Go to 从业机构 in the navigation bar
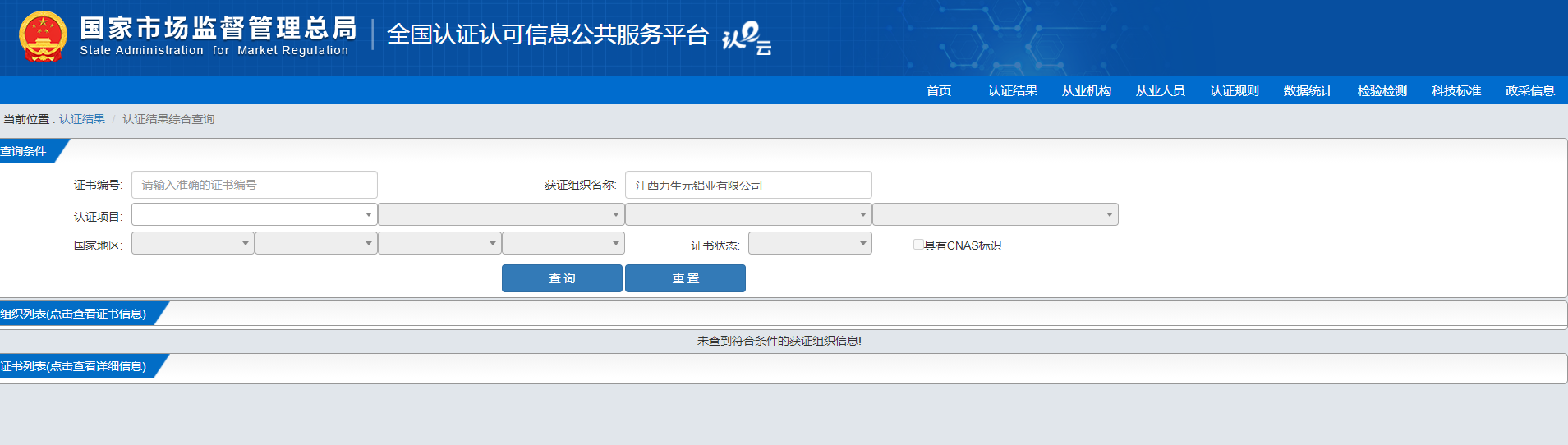The image size is (1568, 445). [x=1087, y=91]
